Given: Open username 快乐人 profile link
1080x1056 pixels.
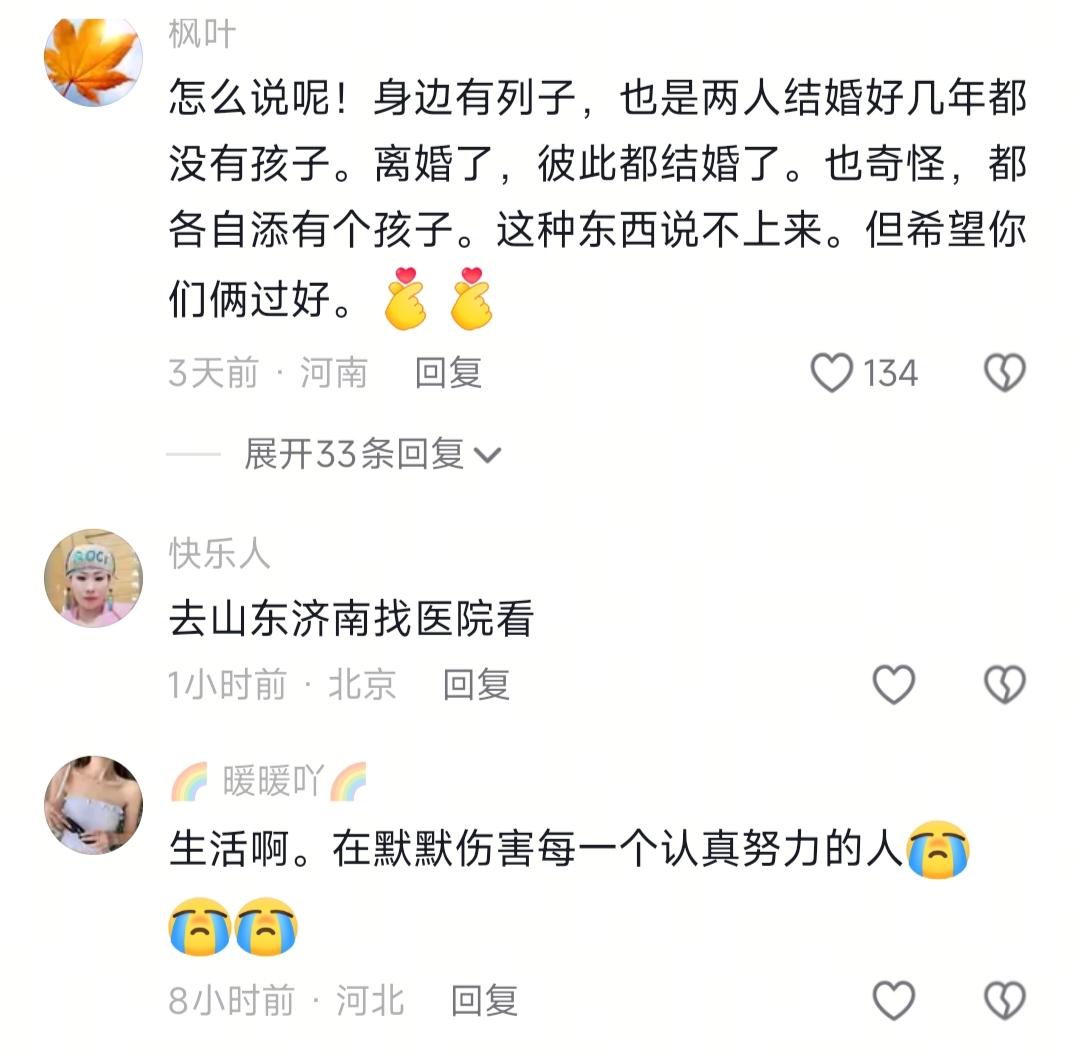Looking at the screenshot, I should (x=219, y=553).
